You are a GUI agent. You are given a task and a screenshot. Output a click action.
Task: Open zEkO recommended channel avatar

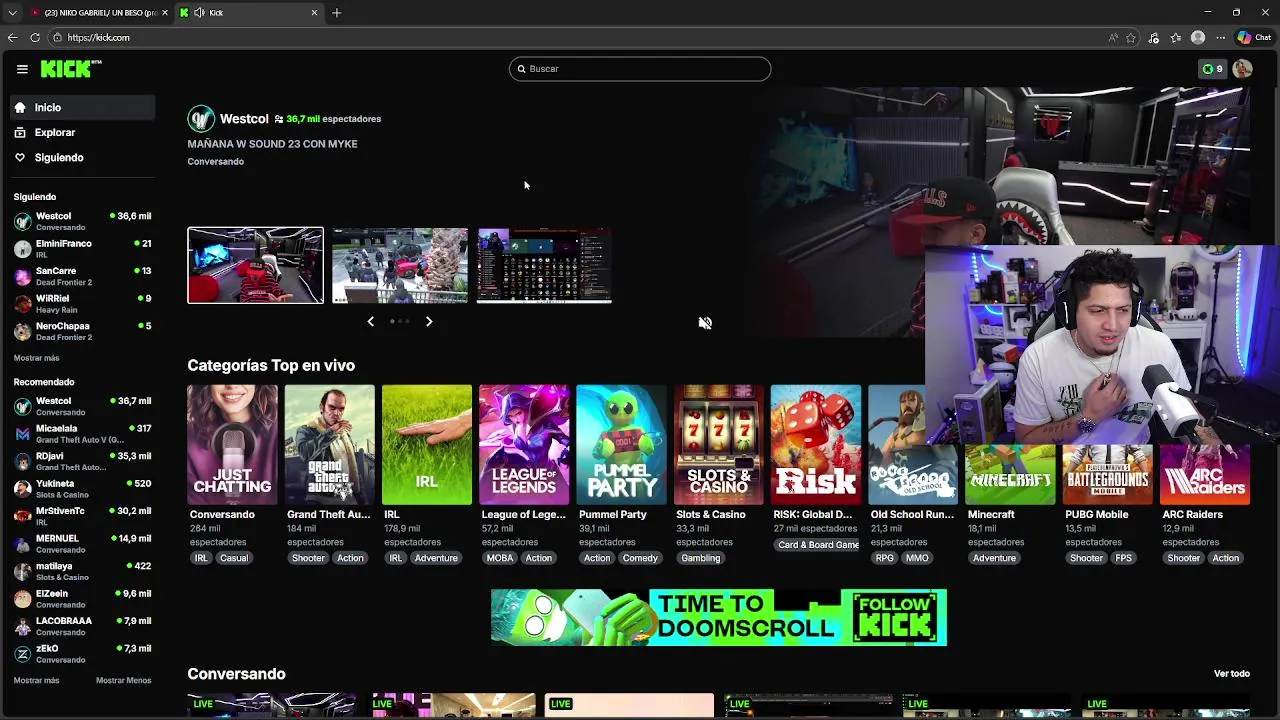coord(22,654)
